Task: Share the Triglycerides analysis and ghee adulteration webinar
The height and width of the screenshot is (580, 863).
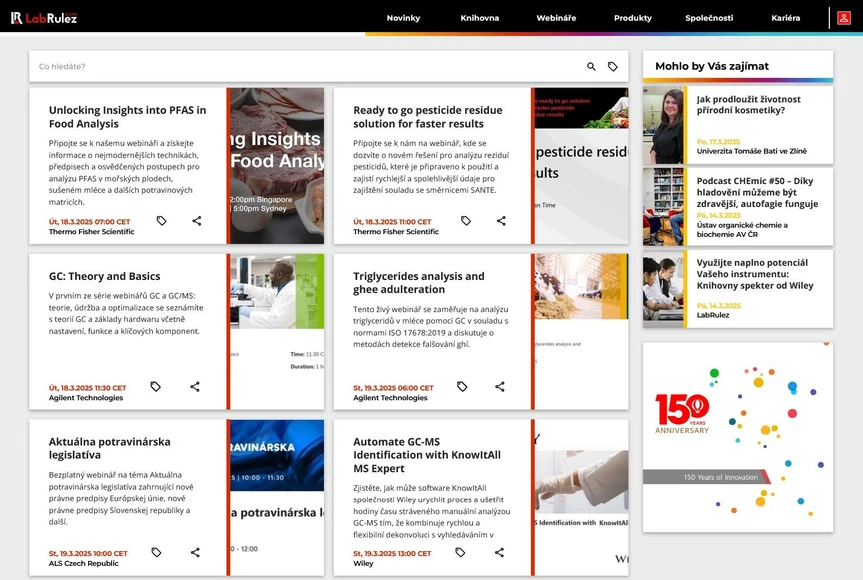Action: [x=499, y=386]
